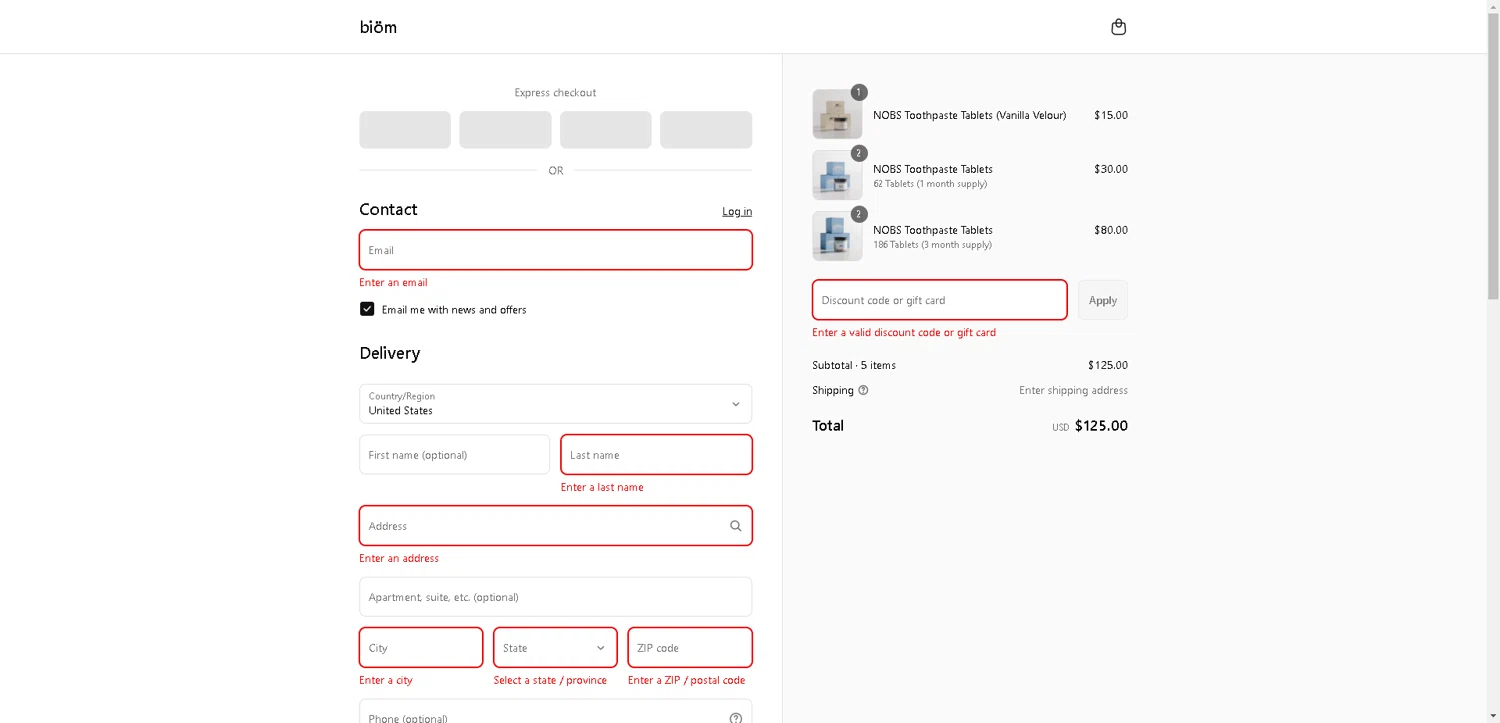Click the shipping help question mark icon
1500x723 pixels.
pos(863,390)
